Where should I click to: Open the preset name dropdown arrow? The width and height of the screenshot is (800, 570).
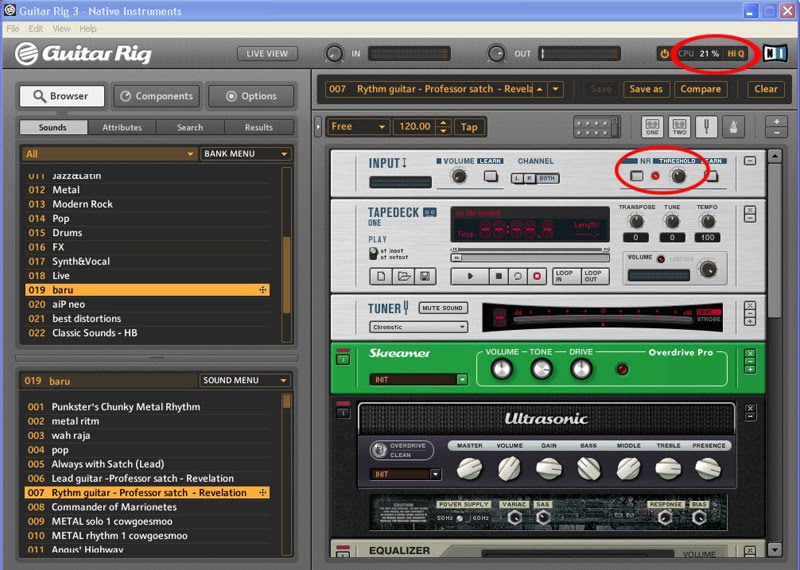(x=555, y=89)
